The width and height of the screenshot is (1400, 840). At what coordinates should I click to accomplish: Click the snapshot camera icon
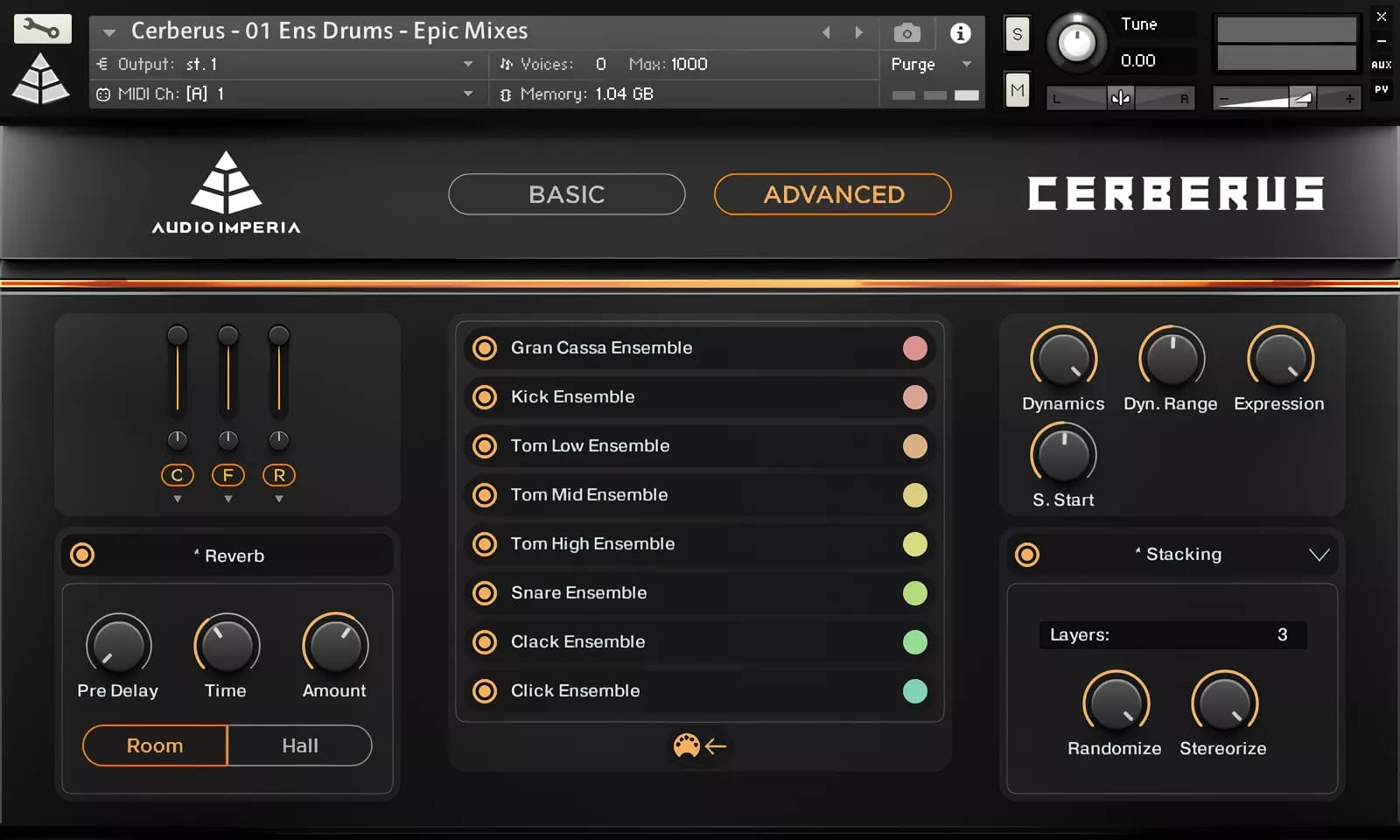point(906,31)
